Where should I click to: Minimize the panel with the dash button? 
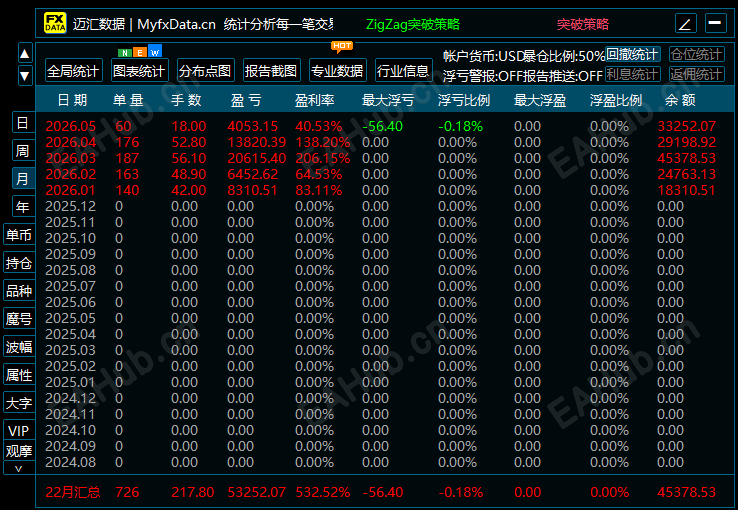715,23
